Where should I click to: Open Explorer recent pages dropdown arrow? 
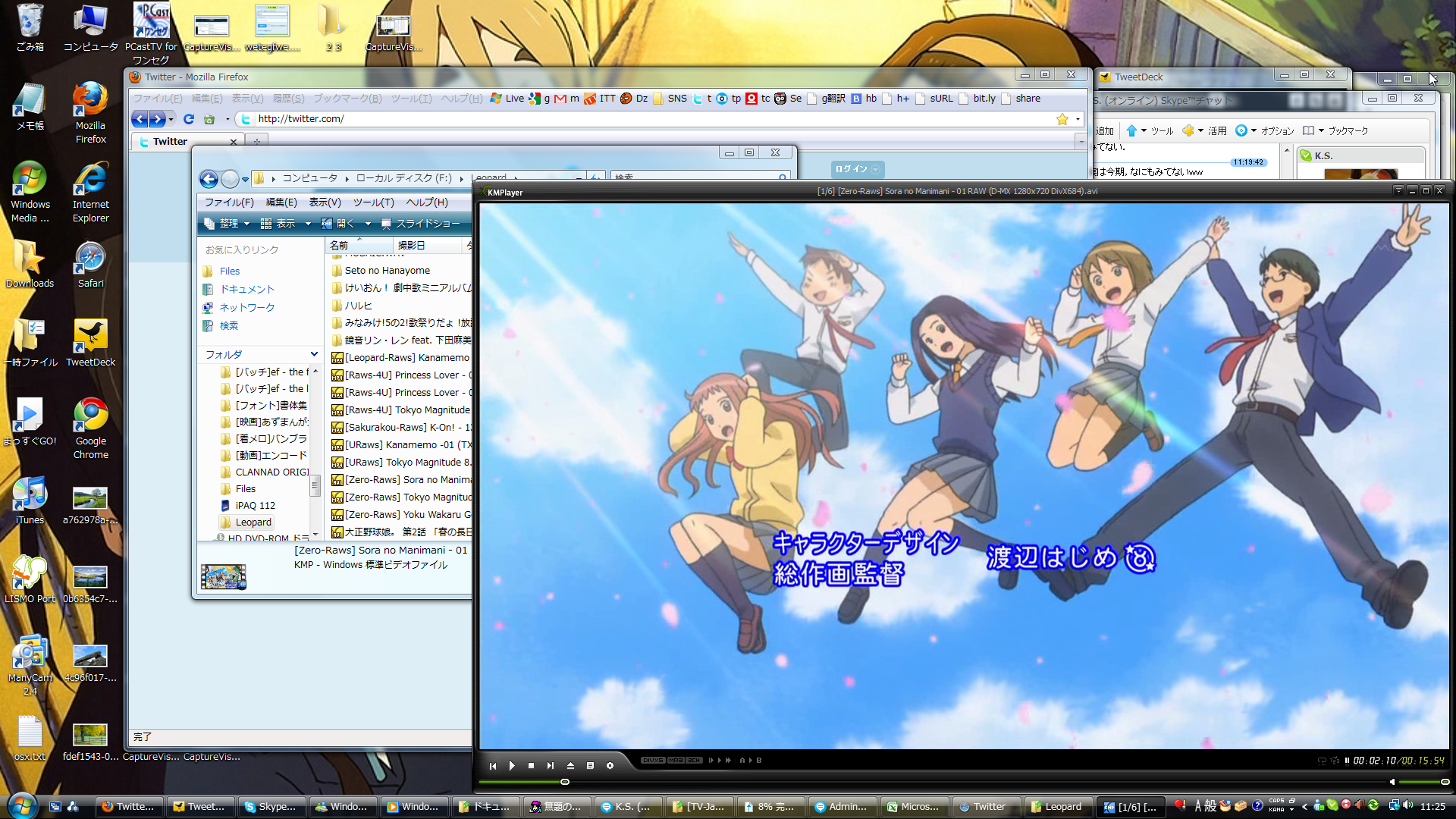pyautogui.click(x=245, y=180)
